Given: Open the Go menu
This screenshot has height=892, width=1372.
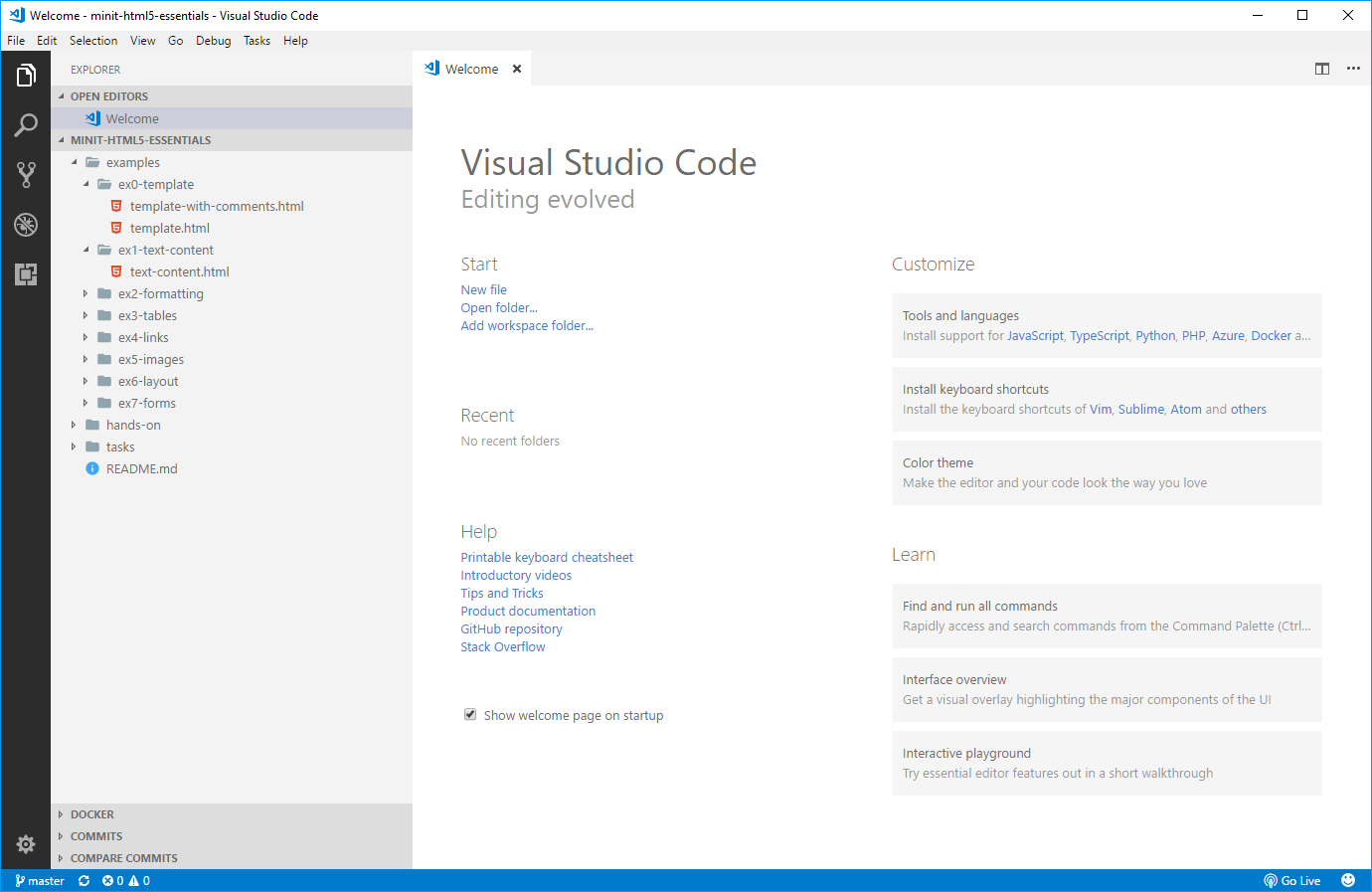Looking at the screenshot, I should (x=176, y=41).
